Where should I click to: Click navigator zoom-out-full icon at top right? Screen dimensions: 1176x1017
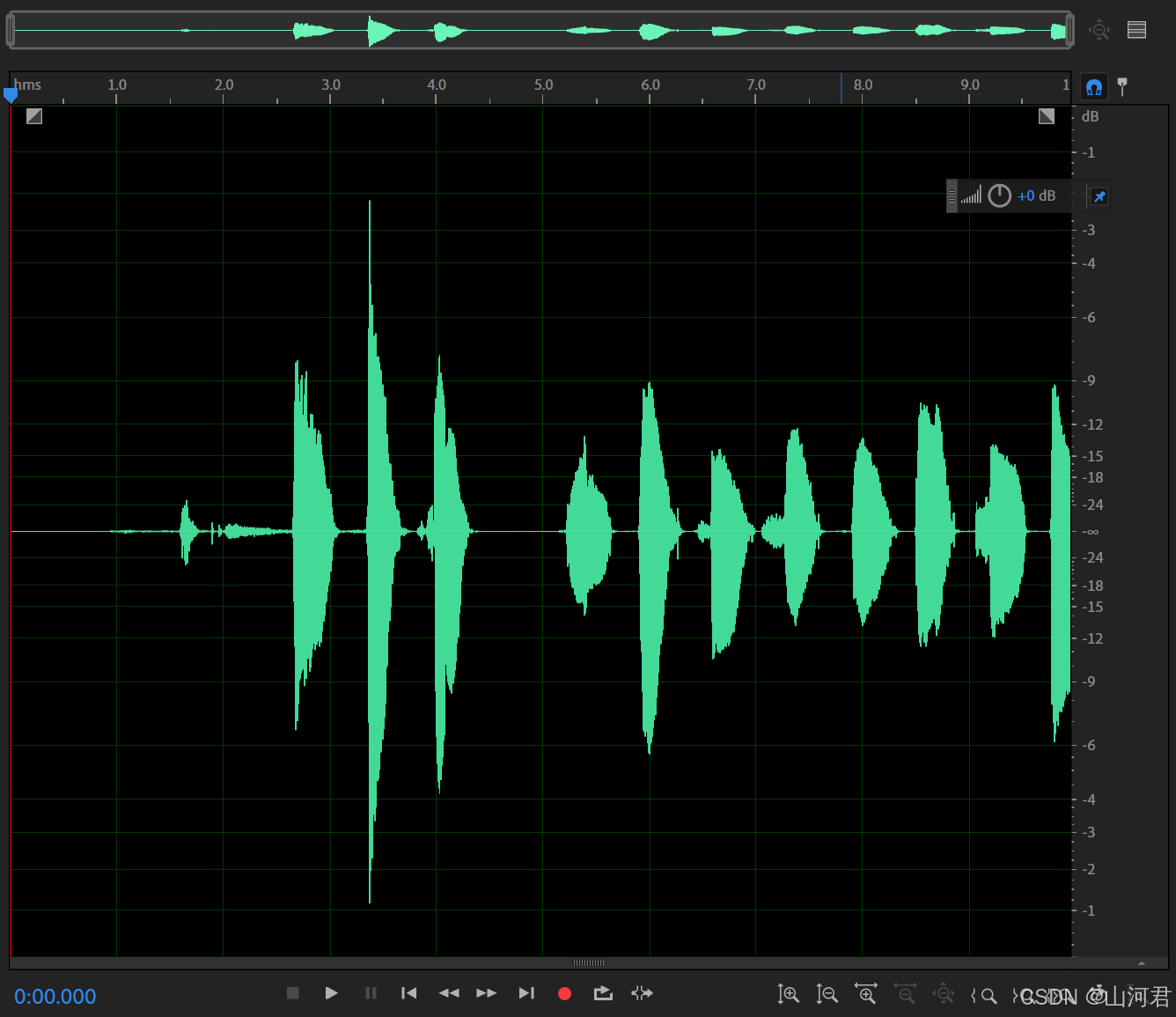coord(1099,30)
